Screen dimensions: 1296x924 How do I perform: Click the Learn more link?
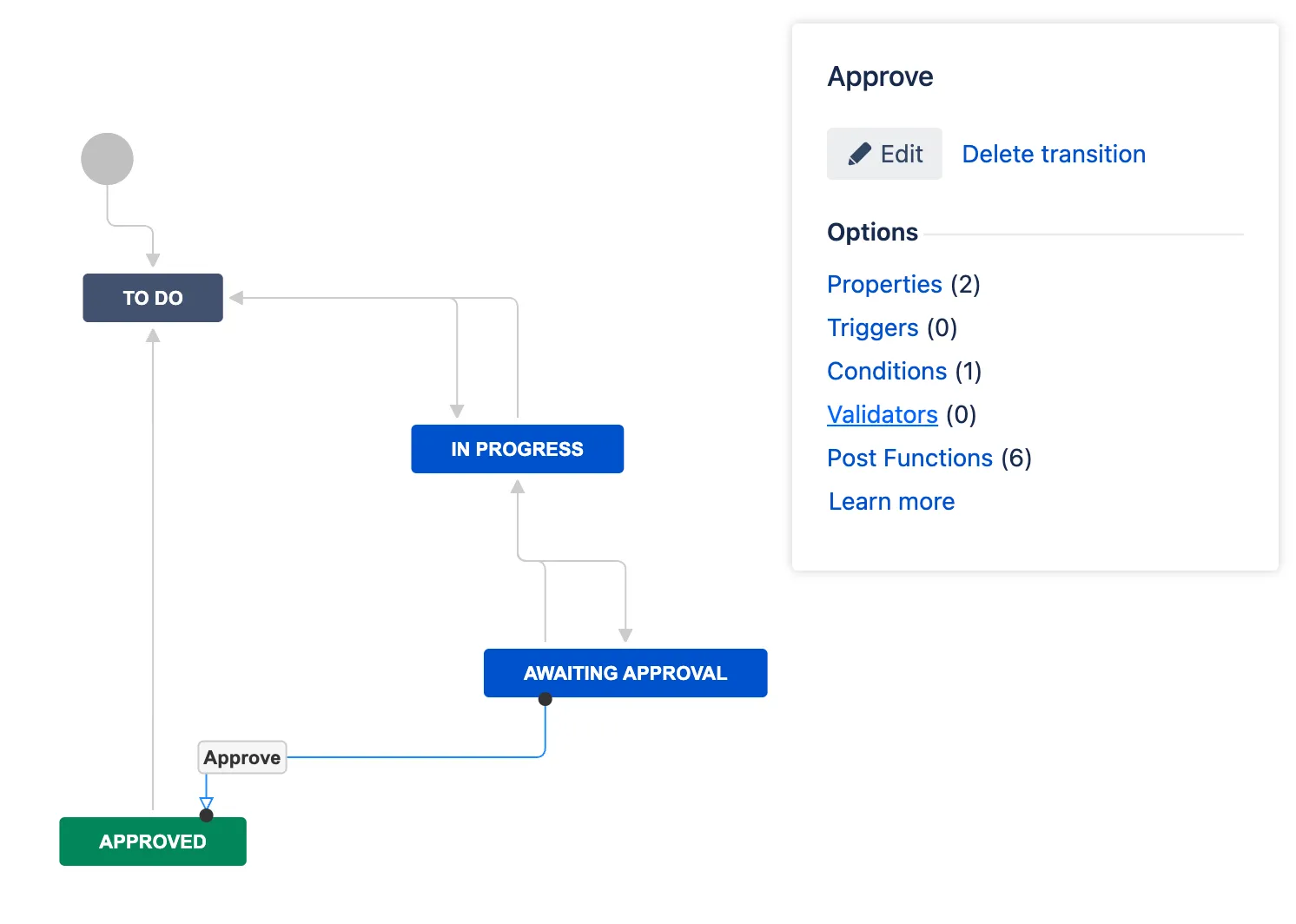click(x=891, y=502)
